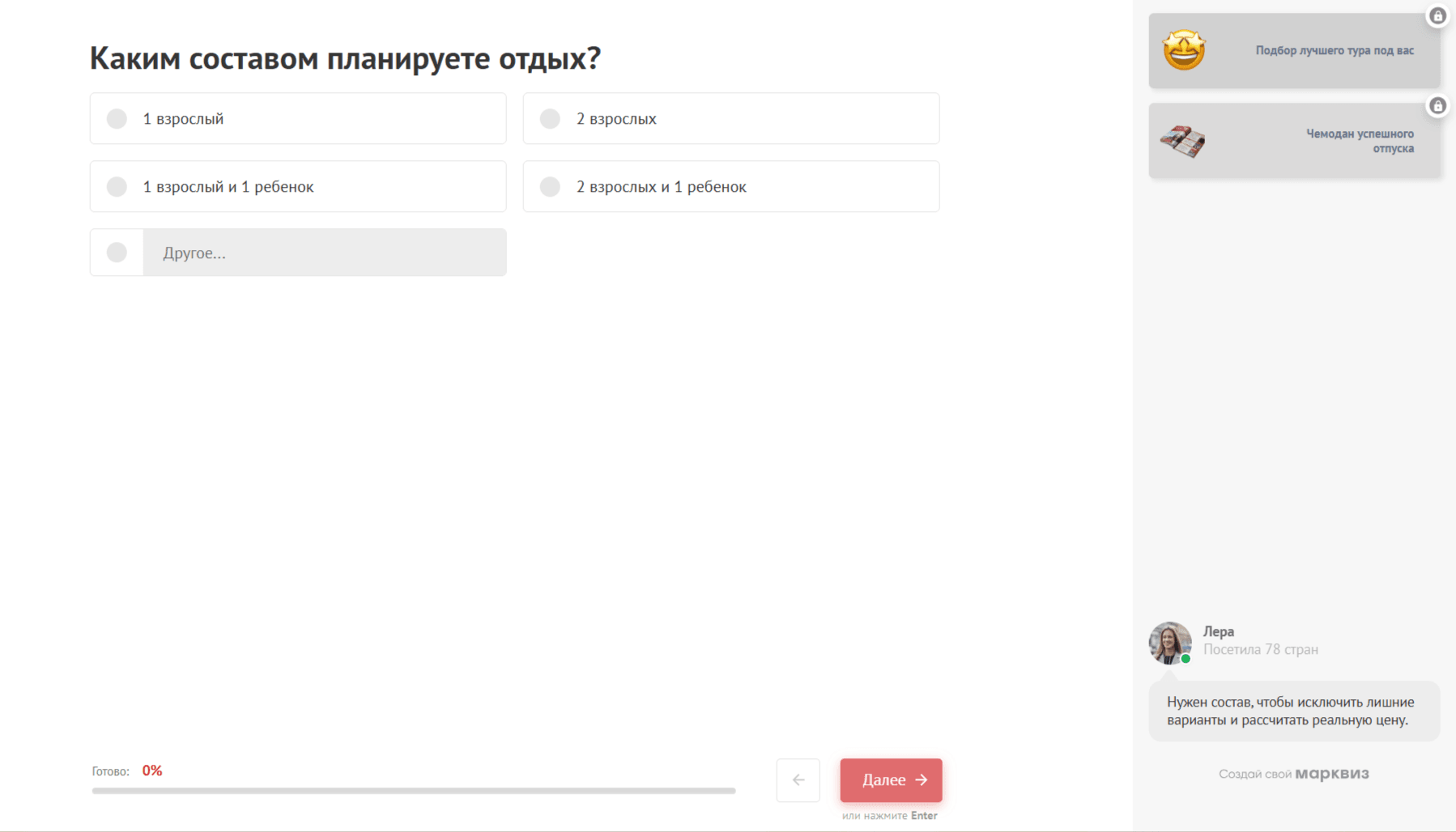
Task: Click lock icon on suitcase bonus card
Action: 1437,106
